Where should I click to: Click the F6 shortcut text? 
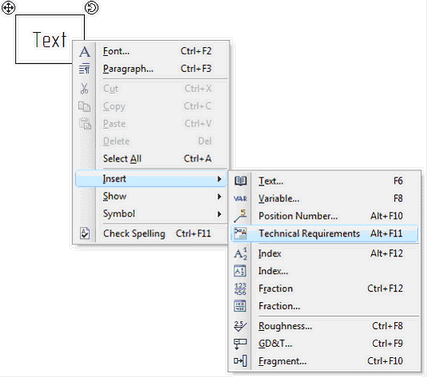pos(398,181)
